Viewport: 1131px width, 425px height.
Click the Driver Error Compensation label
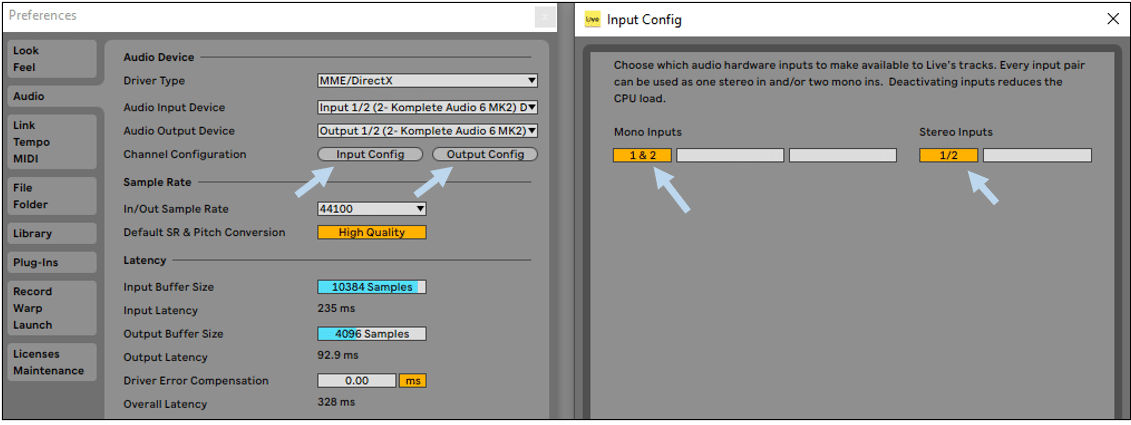[x=196, y=380]
